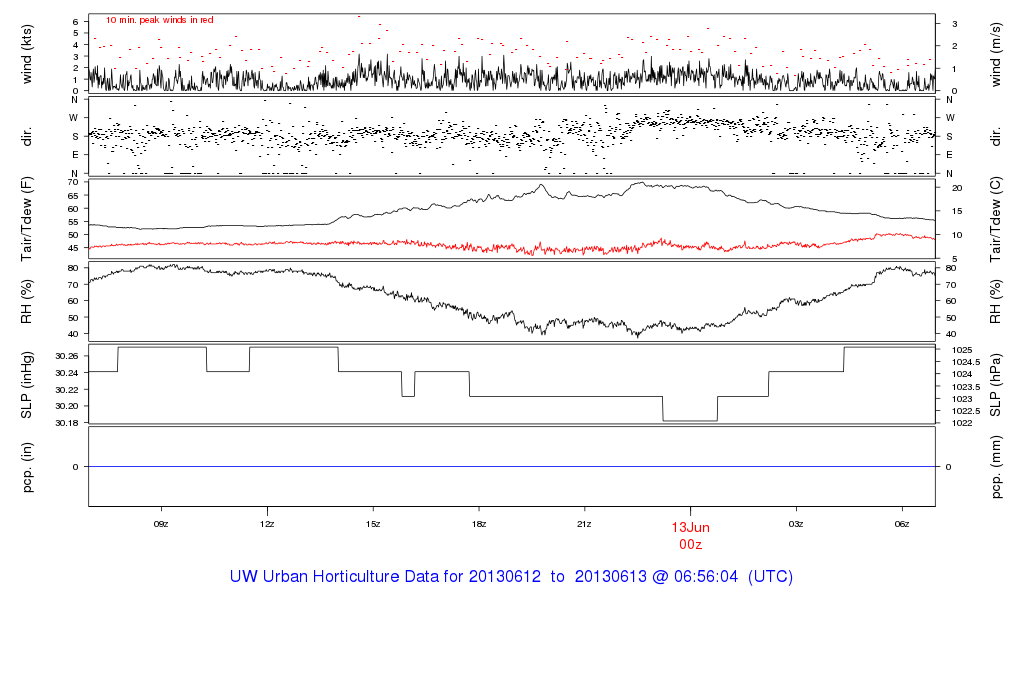The height and width of the screenshot is (700, 1024).
Task: Click the '12z' time tick label
Action: click(x=266, y=524)
